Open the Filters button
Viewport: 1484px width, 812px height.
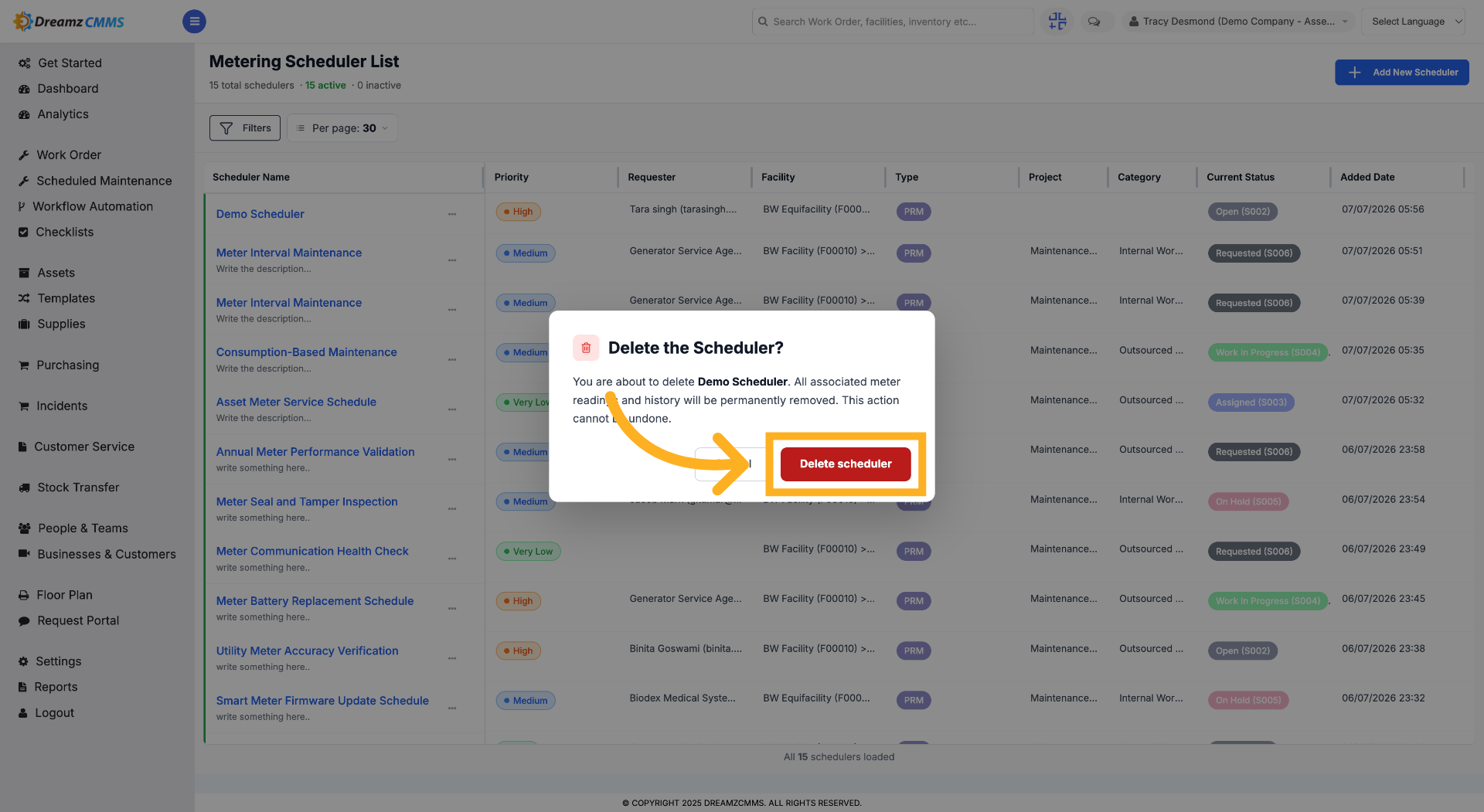pyautogui.click(x=245, y=128)
